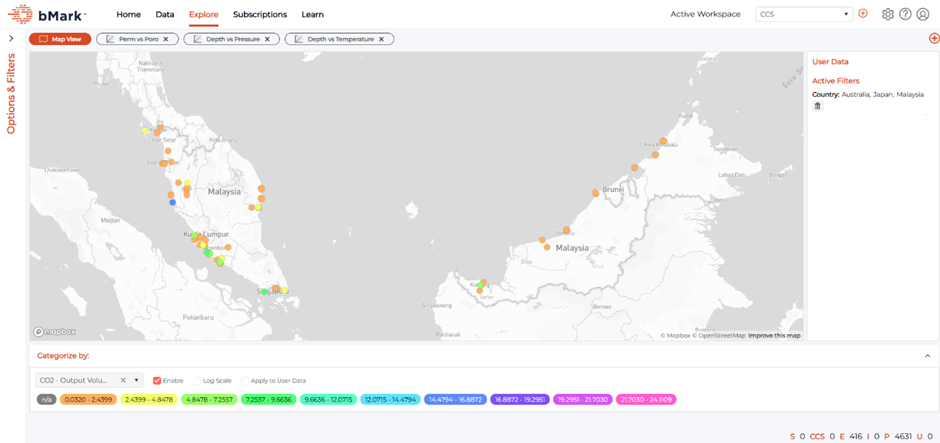This screenshot has height=443, width=940.
Task: Open the Active Workspace CCS dropdown
Action: click(804, 14)
